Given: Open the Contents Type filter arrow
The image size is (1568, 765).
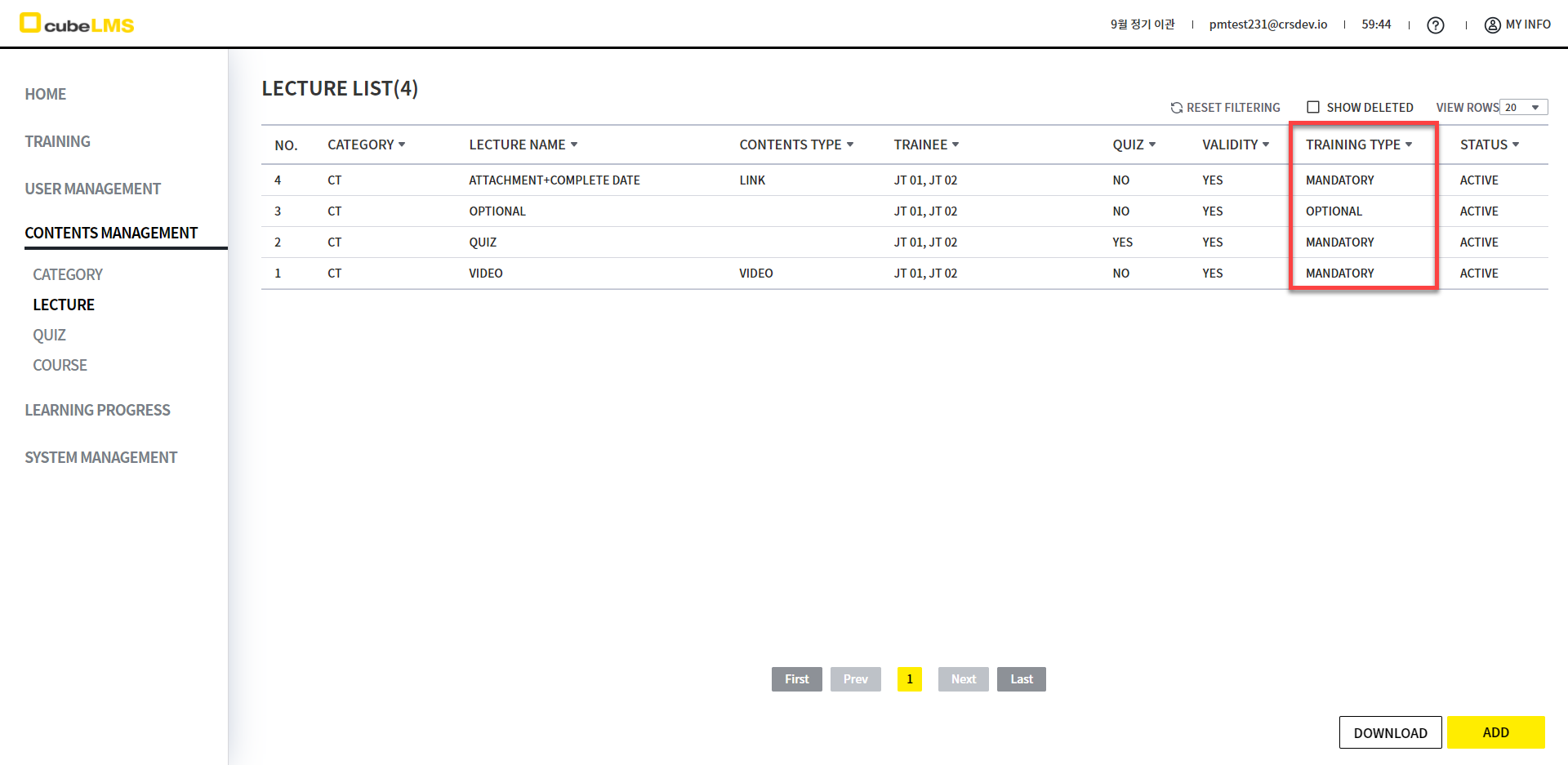Looking at the screenshot, I should point(850,145).
